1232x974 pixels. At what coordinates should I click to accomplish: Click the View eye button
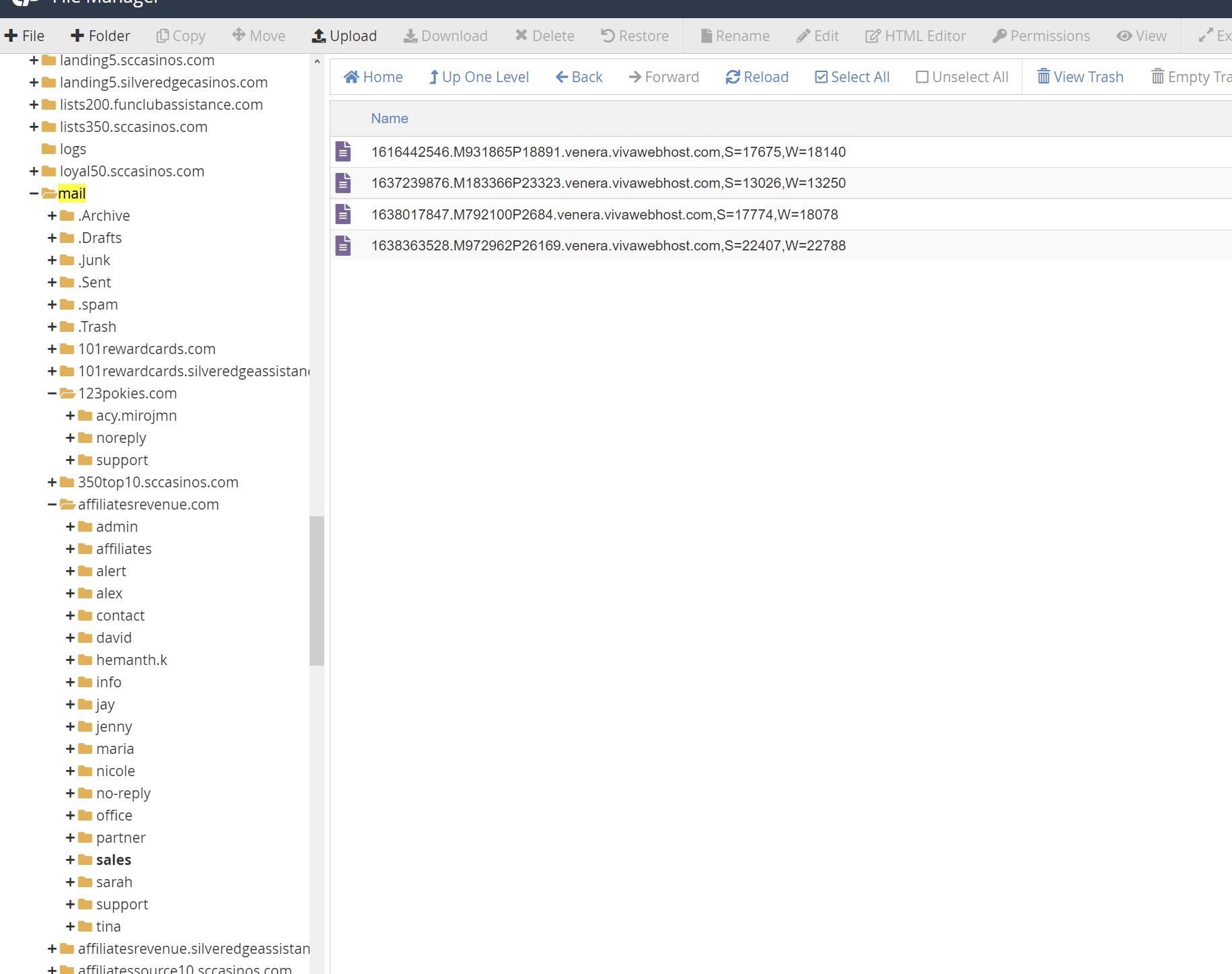(x=1142, y=36)
